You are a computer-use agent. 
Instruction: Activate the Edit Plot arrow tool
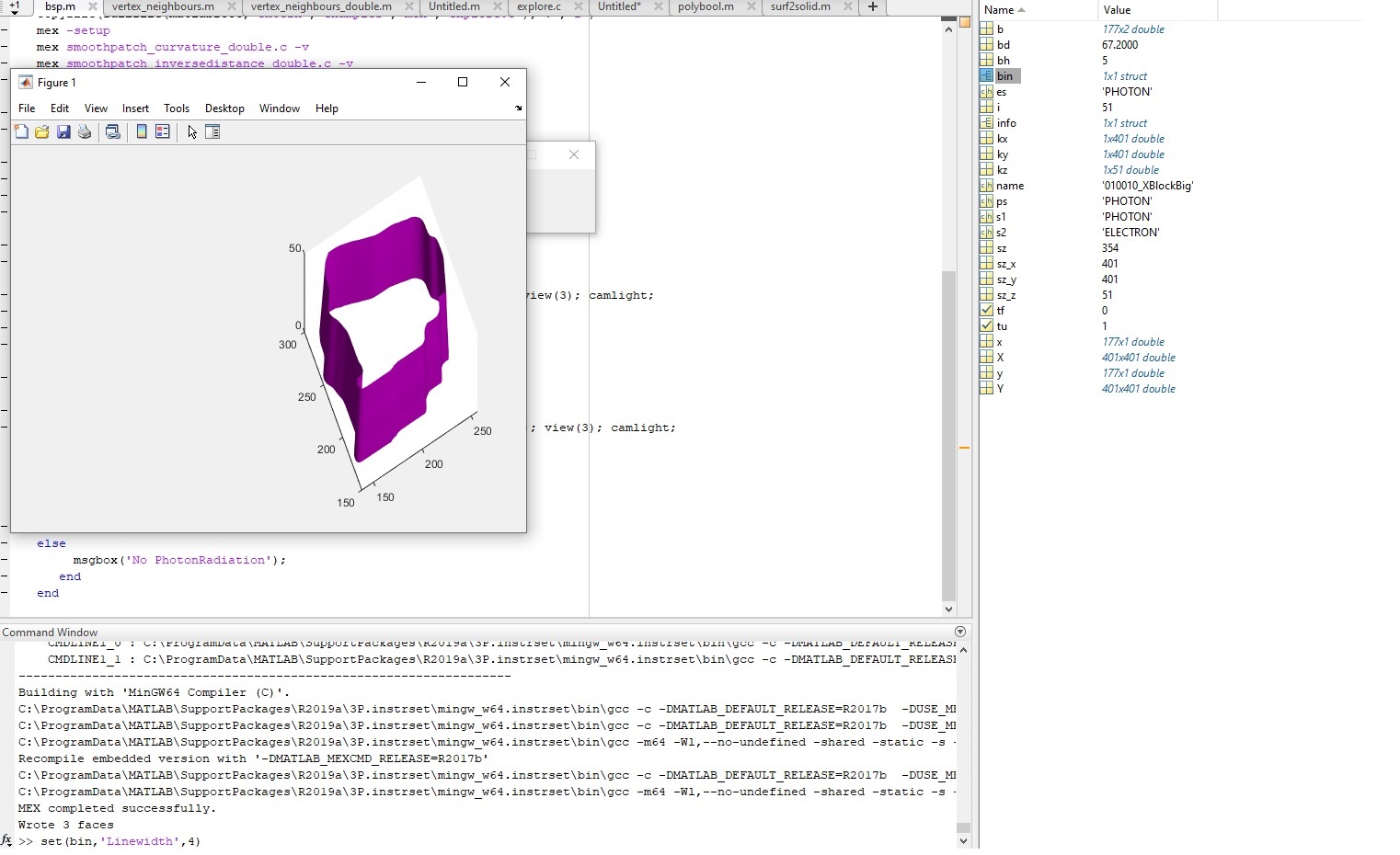(x=192, y=132)
